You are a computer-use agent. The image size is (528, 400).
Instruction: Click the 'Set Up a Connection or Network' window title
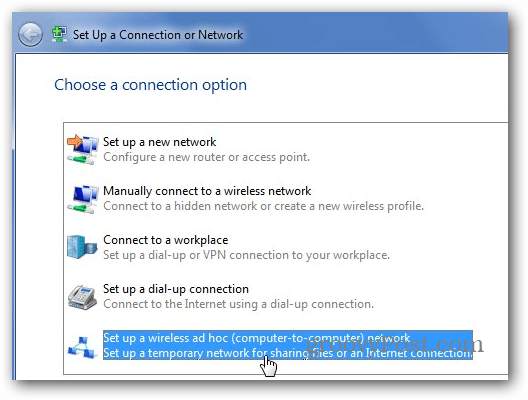158,35
